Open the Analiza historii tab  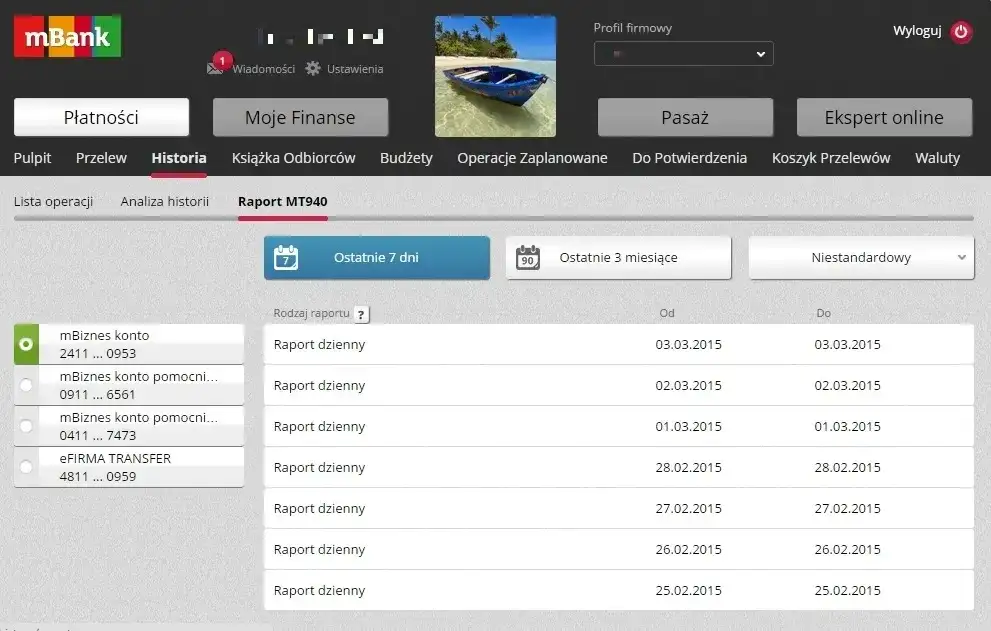click(165, 201)
